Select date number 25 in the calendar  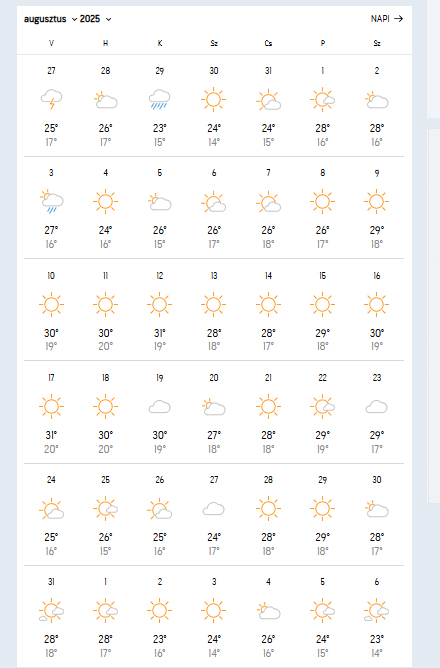coord(105,480)
